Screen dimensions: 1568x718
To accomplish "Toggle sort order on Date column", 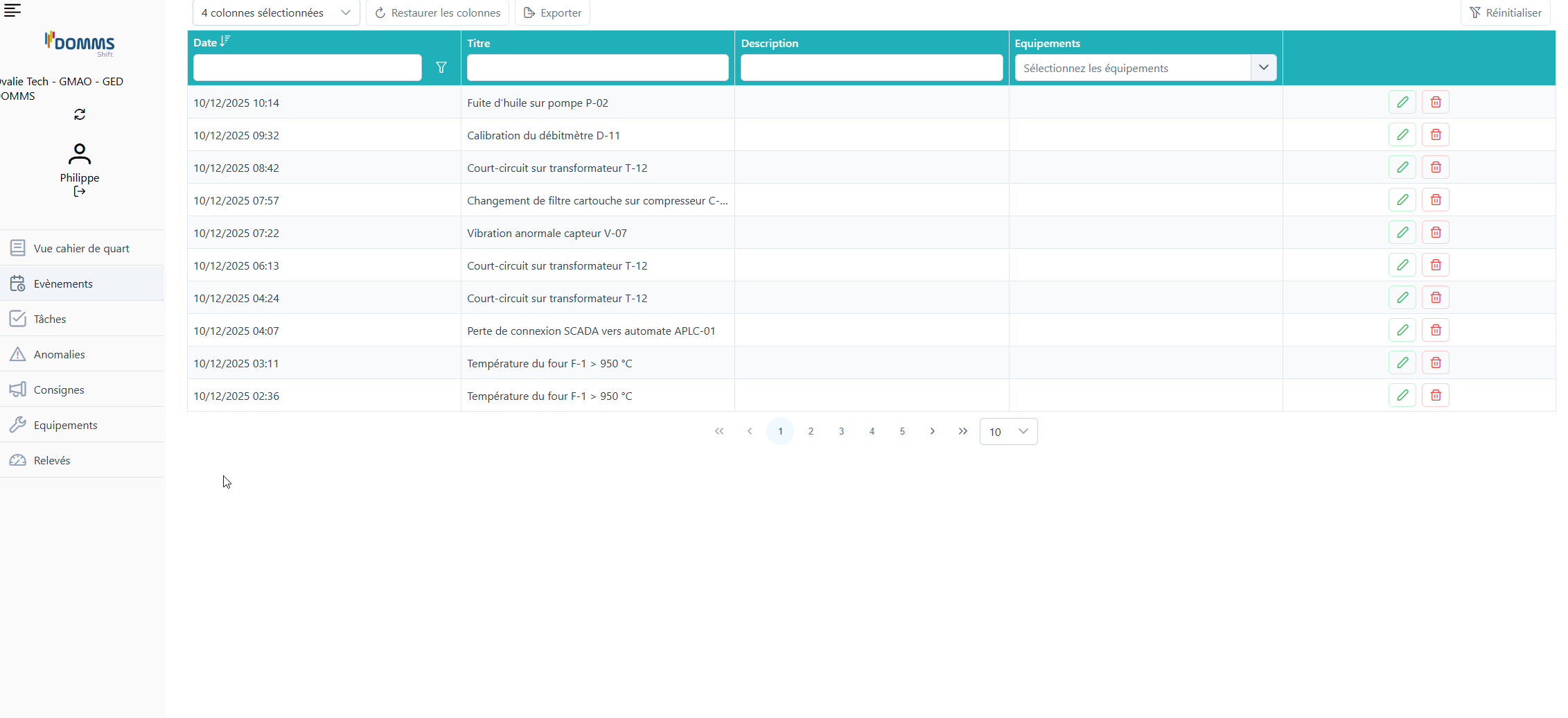I will pos(224,42).
